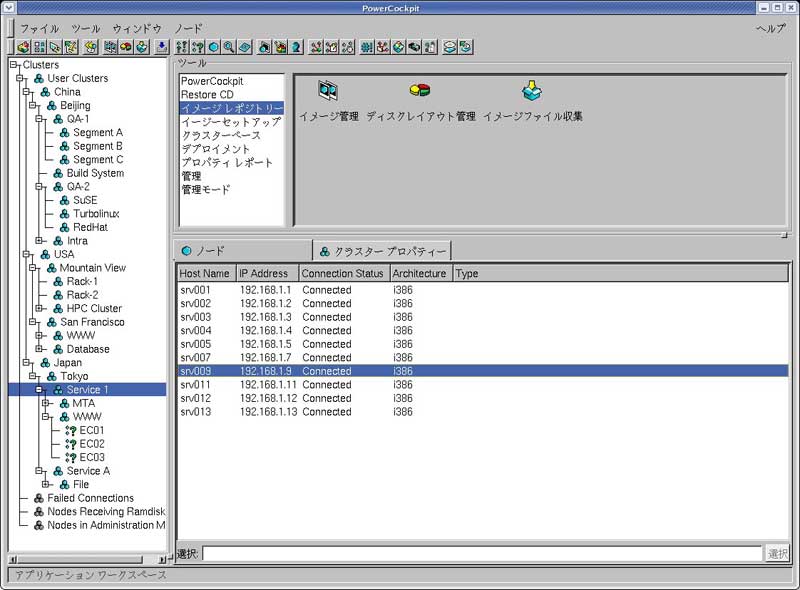Click the colorful cube icon in toolbar

click(23, 47)
